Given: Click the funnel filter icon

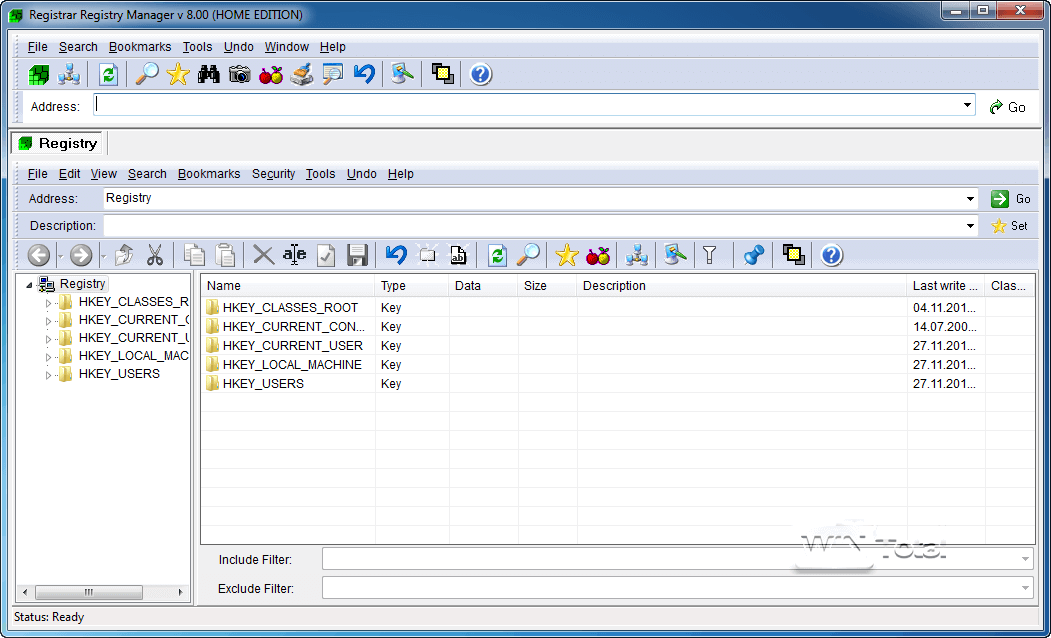Looking at the screenshot, I should coord(710,255).
